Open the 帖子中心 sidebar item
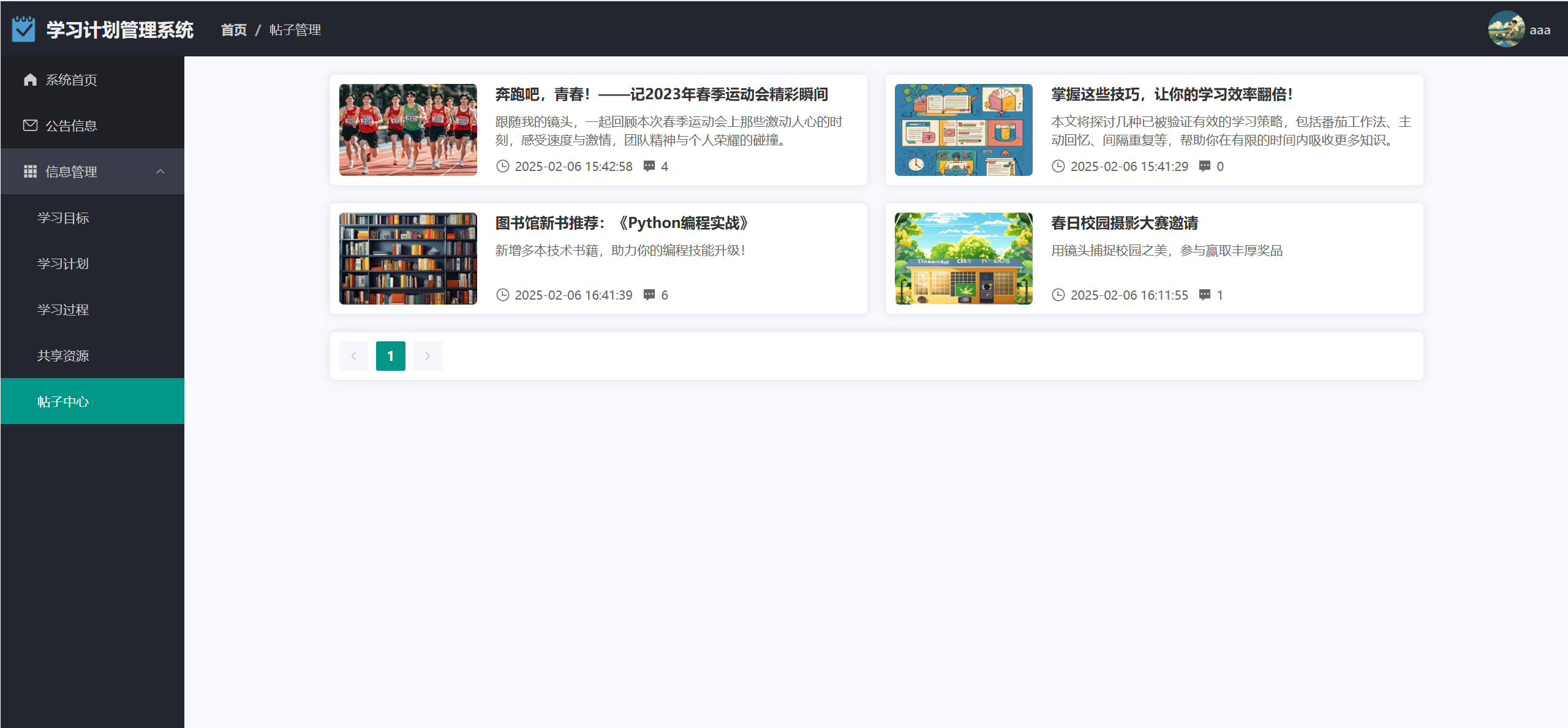This screenshot has height=728, width=1568. [x=63, y=401]
